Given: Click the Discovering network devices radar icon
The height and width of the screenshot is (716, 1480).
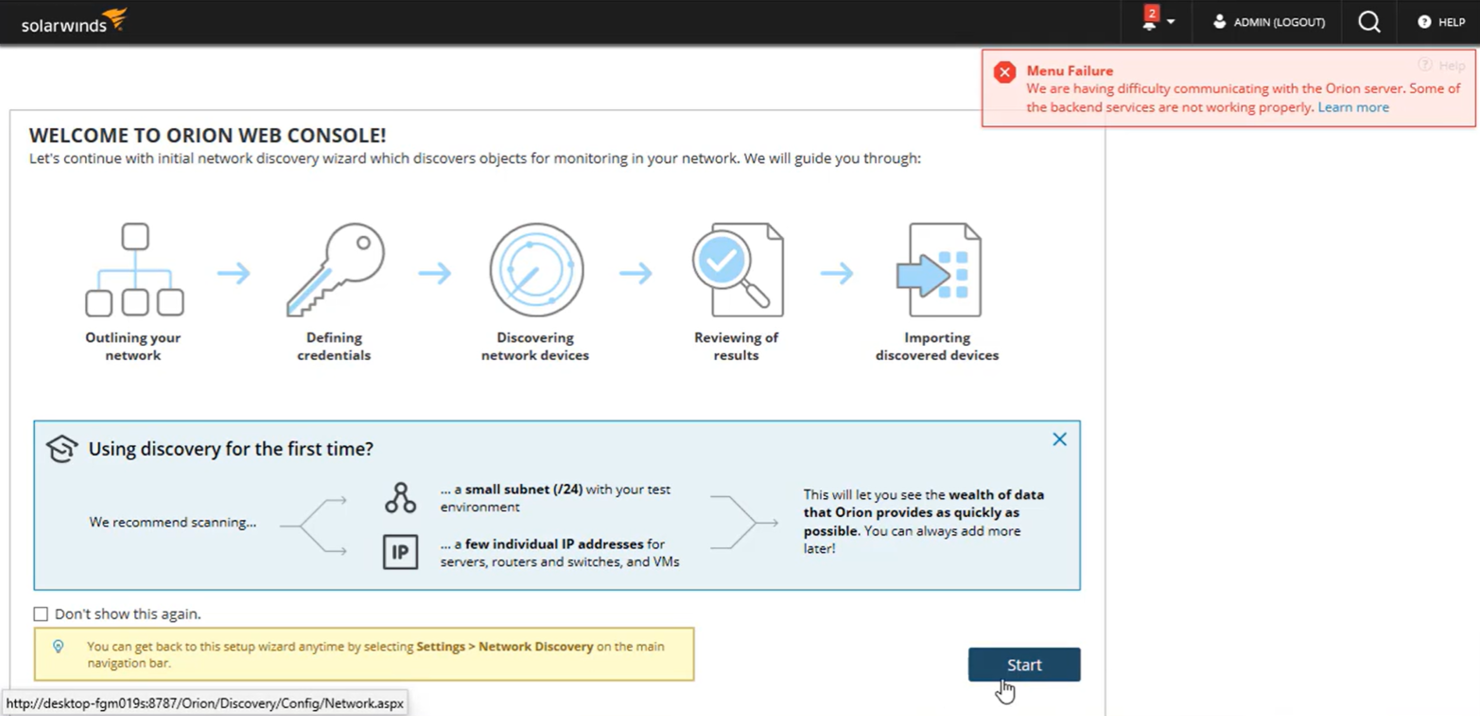Looking at the screenshot, I should pos(536,267).
